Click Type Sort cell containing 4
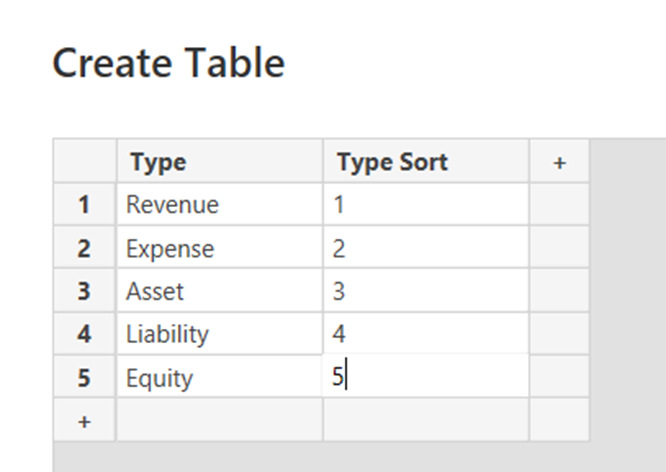This screenshot has height=472, width=666. (x=425, y=334)
